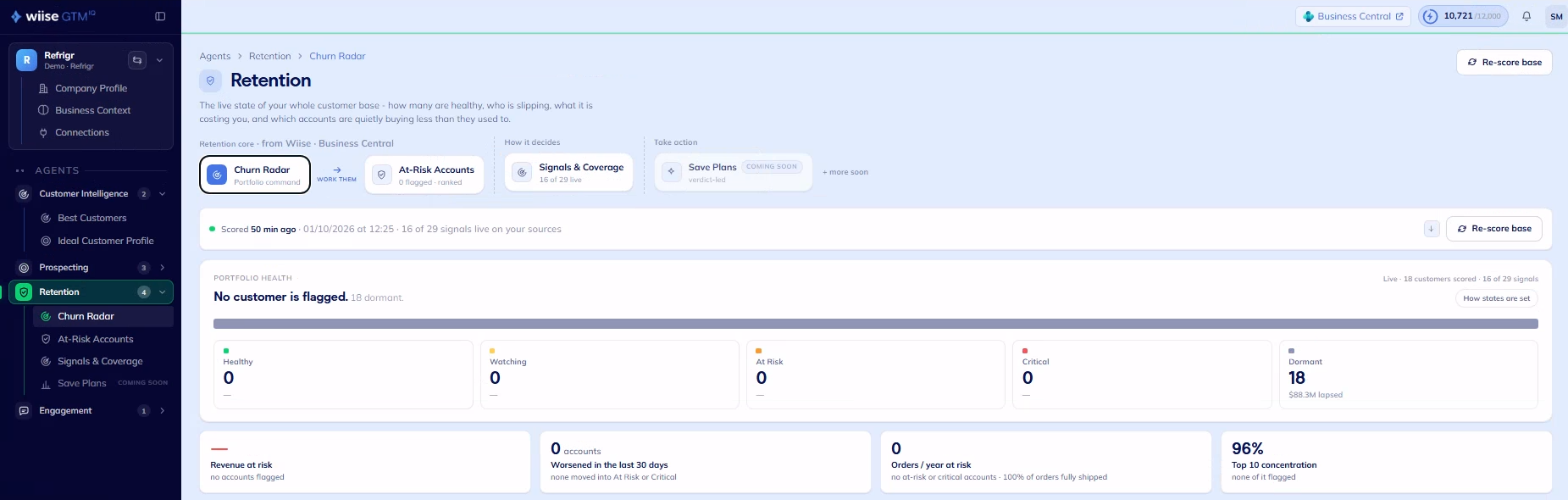Collapse the Retention section chevron
Viewport: 1568px width, 500px height.
click(x=162, y=292)
